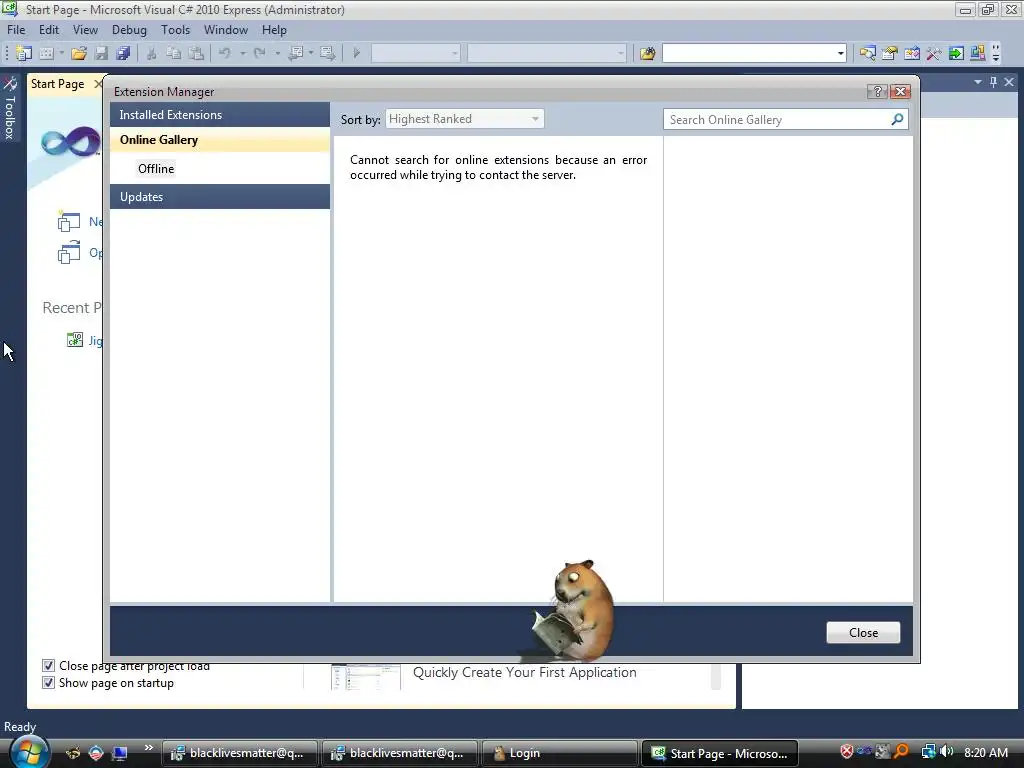This screenshot has width=1024, height=768.
Task: Toggle Close page after project load checkbox
Action: pyautogui.click(x=48, y=665)
